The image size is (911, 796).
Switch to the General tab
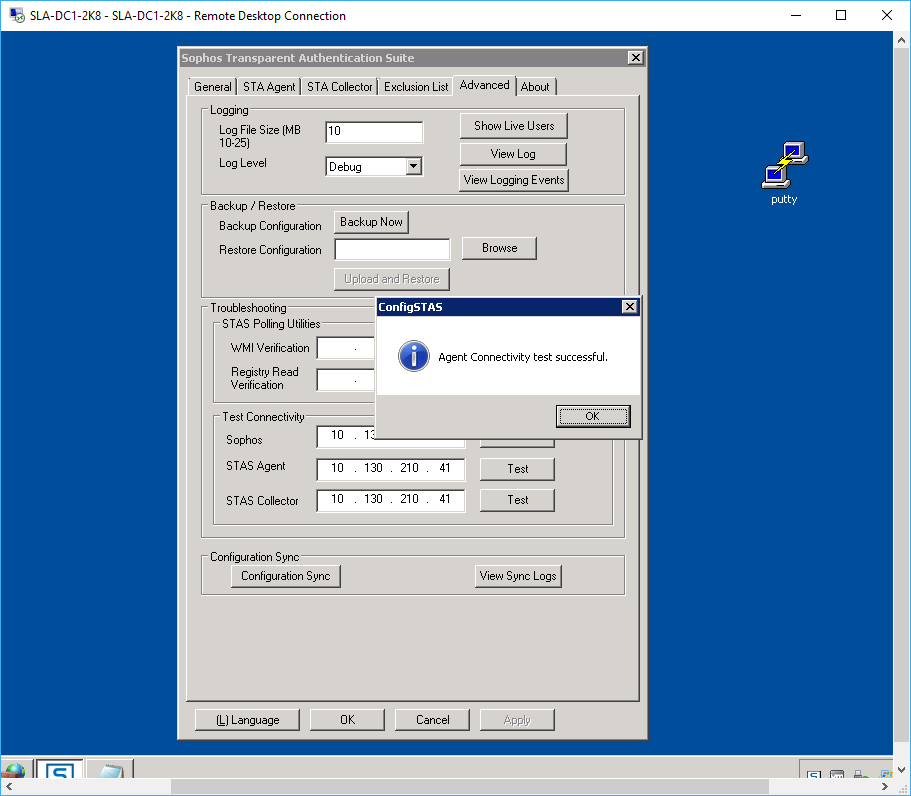tap(213, 87)
